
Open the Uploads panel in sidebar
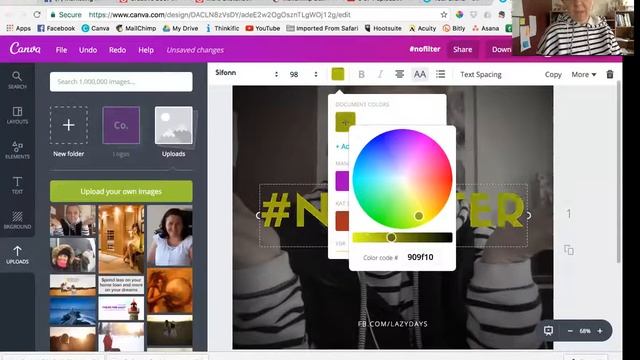pos(17,255)
